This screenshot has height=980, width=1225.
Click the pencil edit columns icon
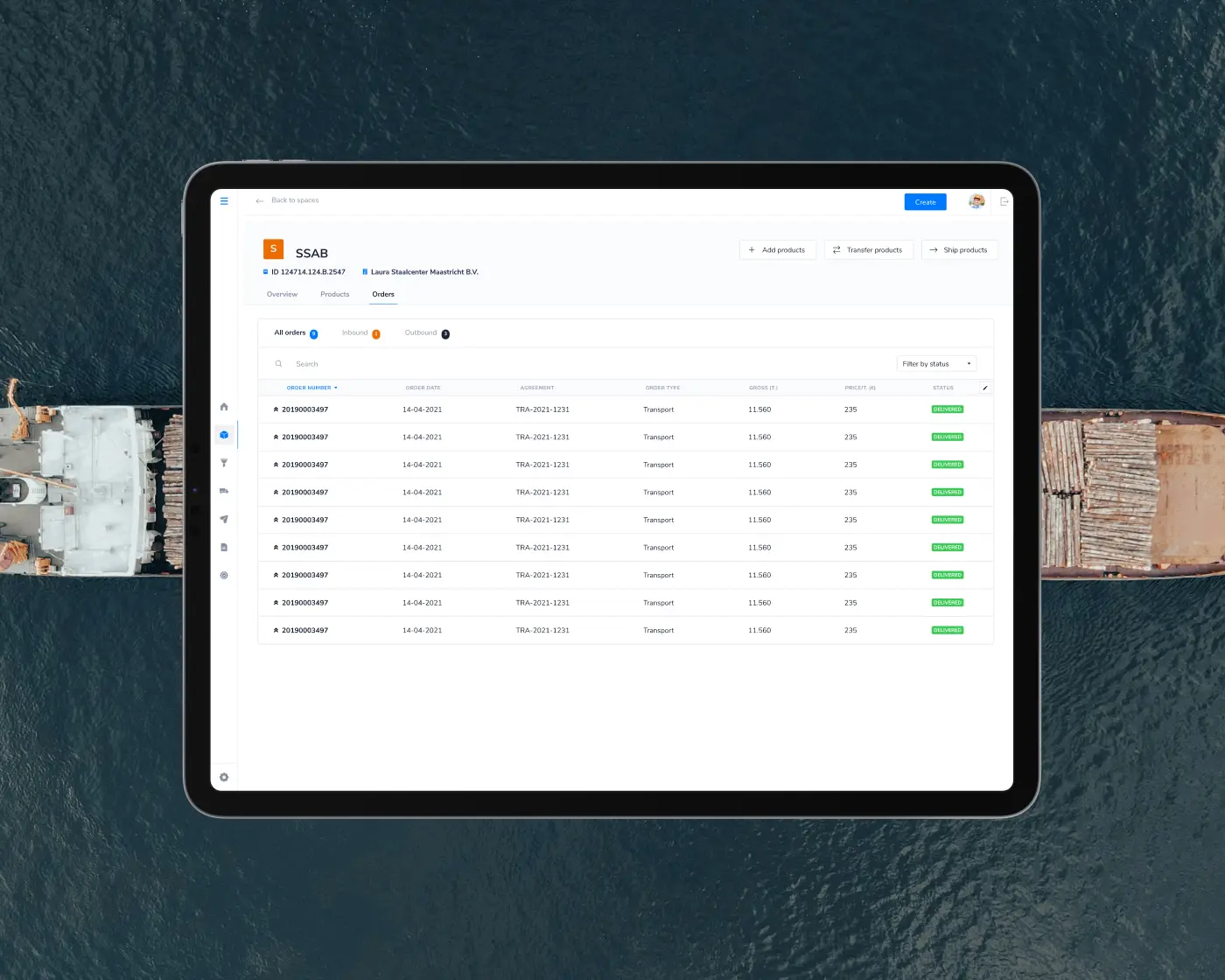[985, 388]
